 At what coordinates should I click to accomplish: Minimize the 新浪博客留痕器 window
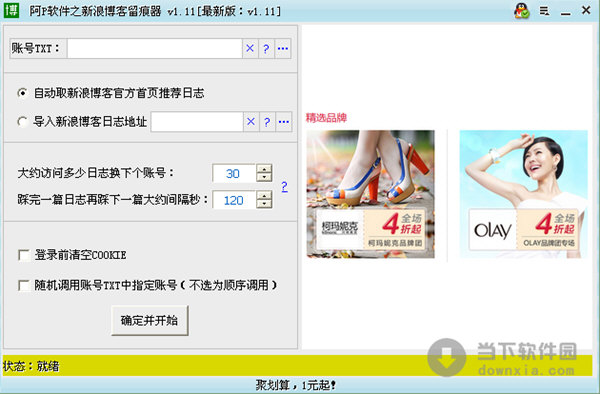[x=566, y=14]
